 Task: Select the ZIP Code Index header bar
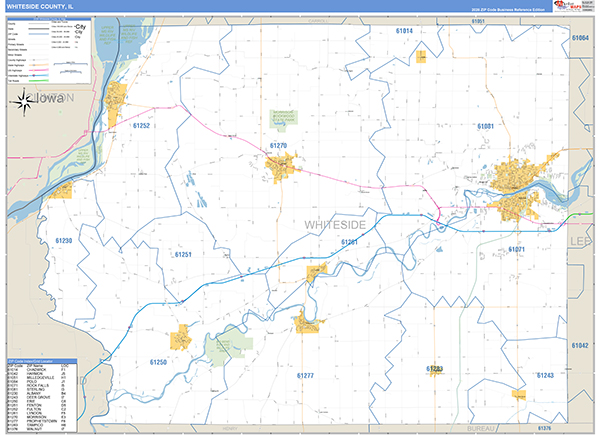click(x=42, y=361)
